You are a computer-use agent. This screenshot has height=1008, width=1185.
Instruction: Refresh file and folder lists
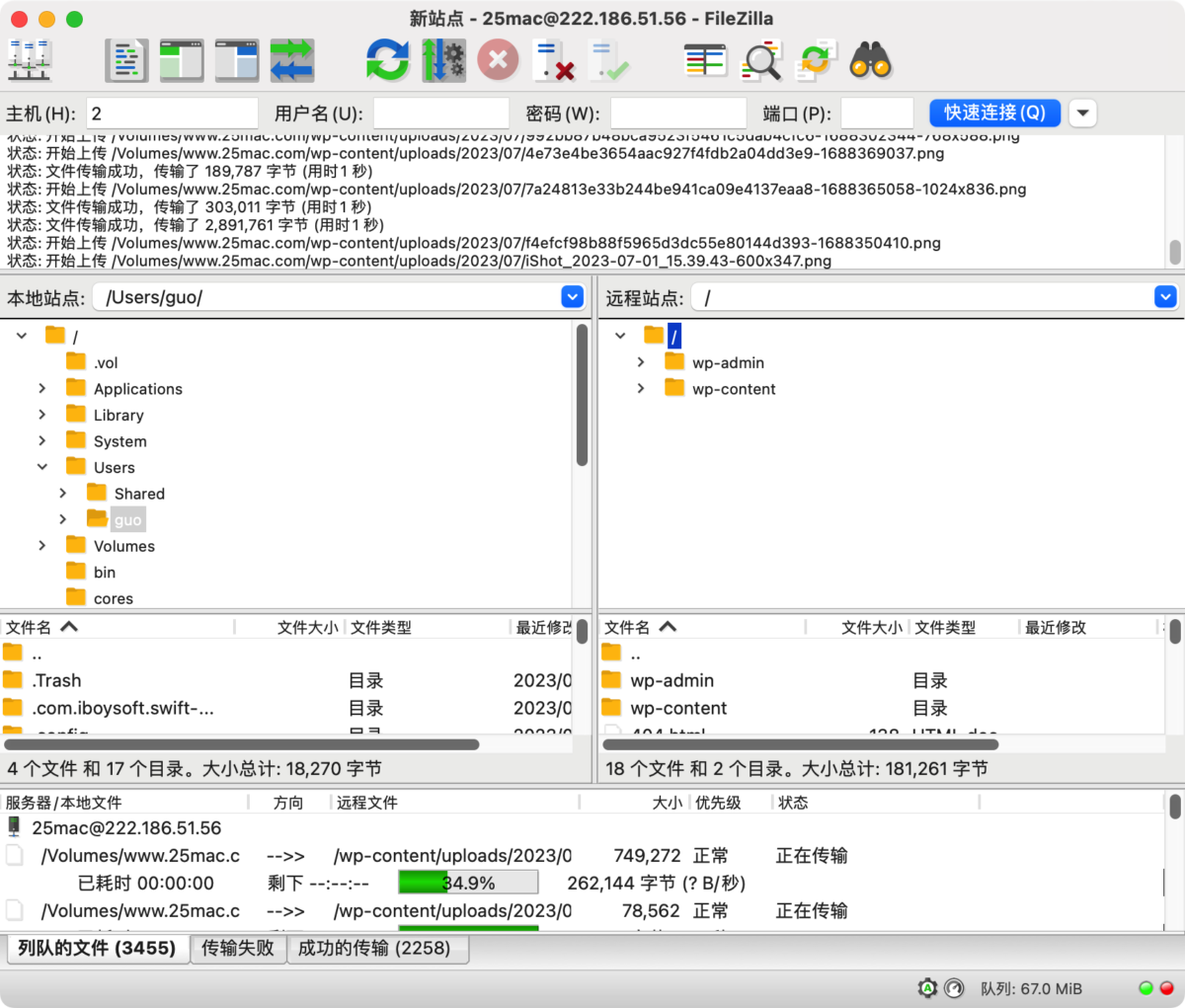click(x=387, y=61)
